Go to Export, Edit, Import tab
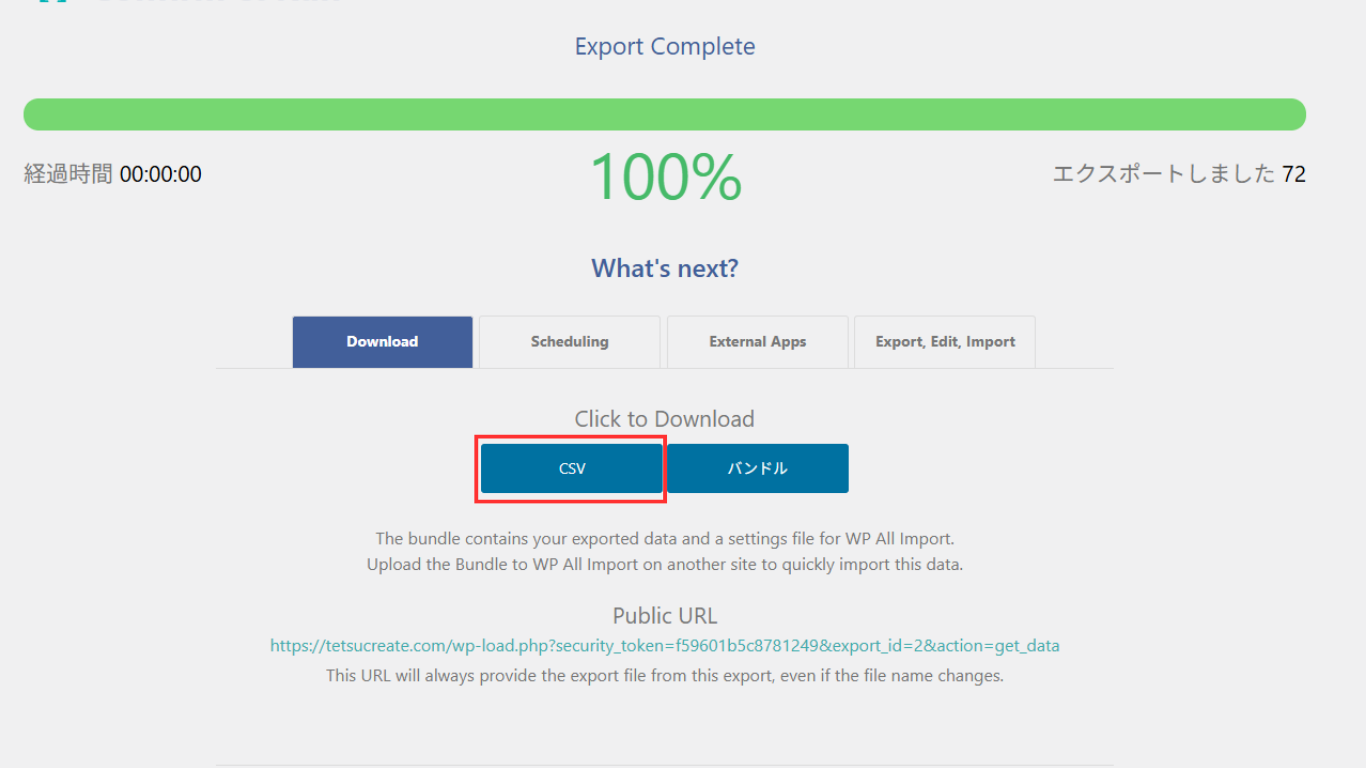 (x=944, y=342)
